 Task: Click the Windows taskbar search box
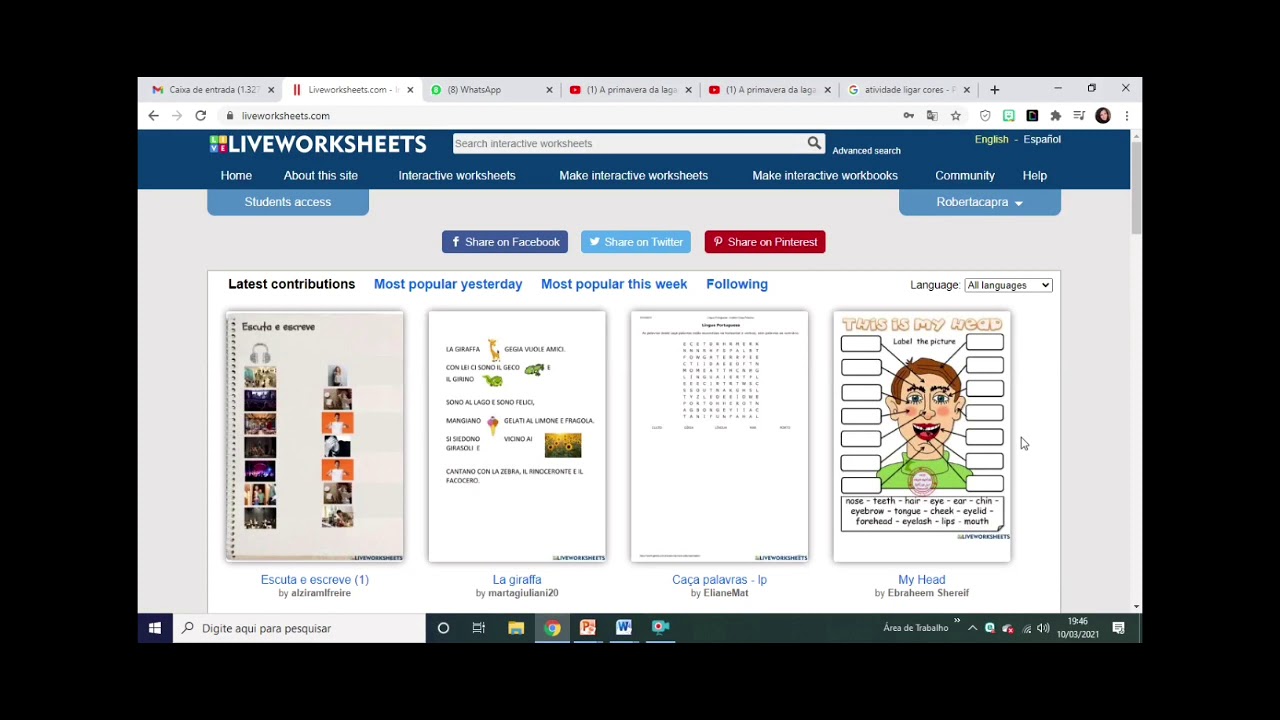(299, 628)
